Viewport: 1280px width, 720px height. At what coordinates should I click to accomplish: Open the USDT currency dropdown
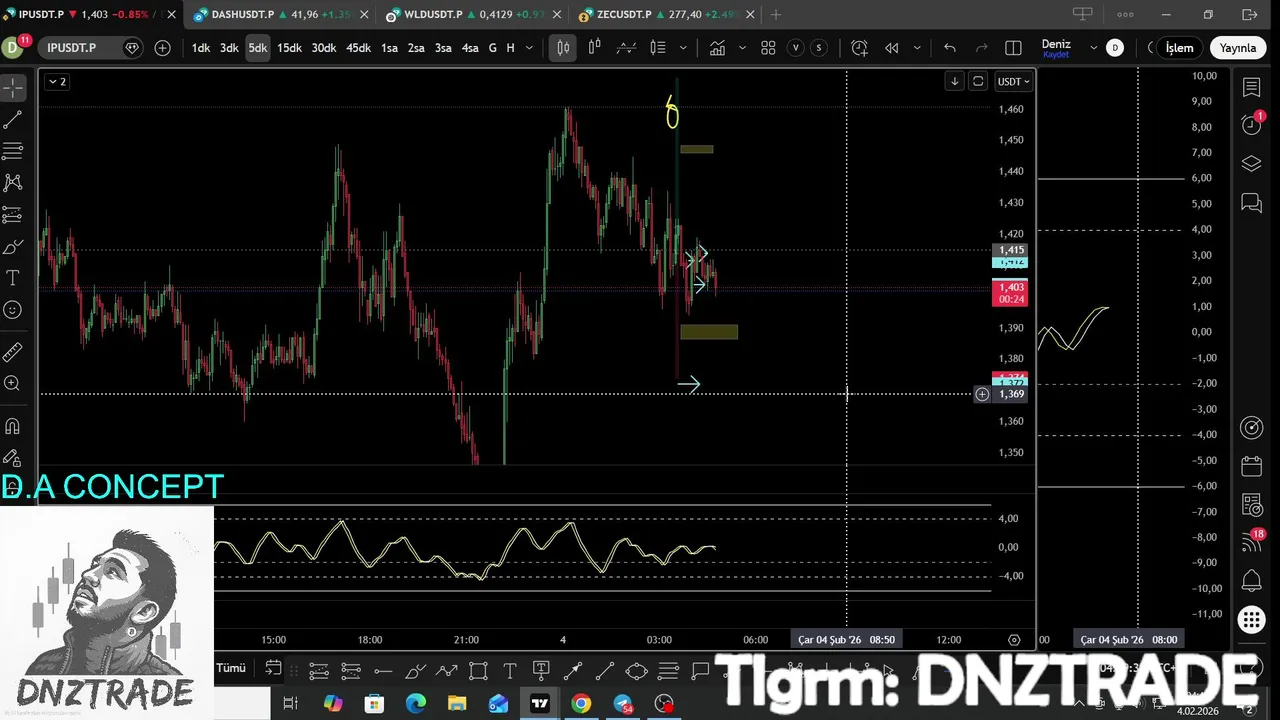[1013, 82]
